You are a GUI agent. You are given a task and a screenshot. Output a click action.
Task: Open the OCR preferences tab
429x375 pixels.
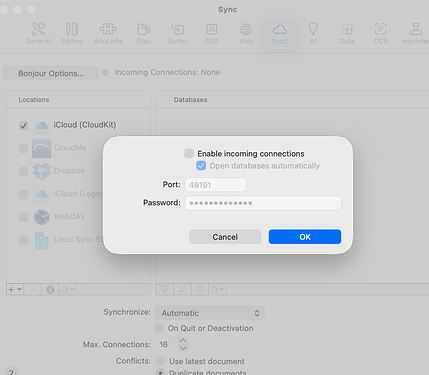(381, 34)
